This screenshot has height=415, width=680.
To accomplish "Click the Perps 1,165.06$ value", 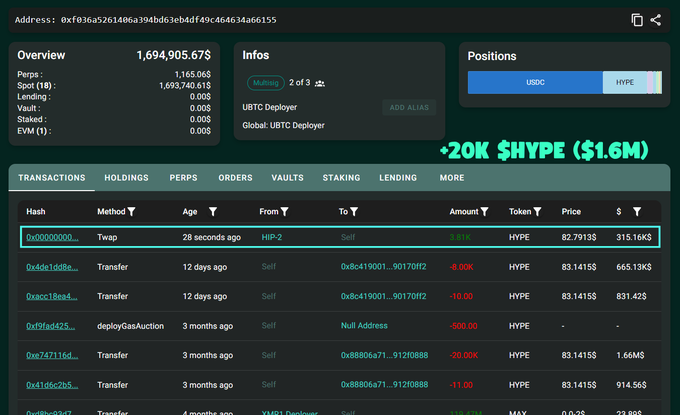I will coord(193,74).
